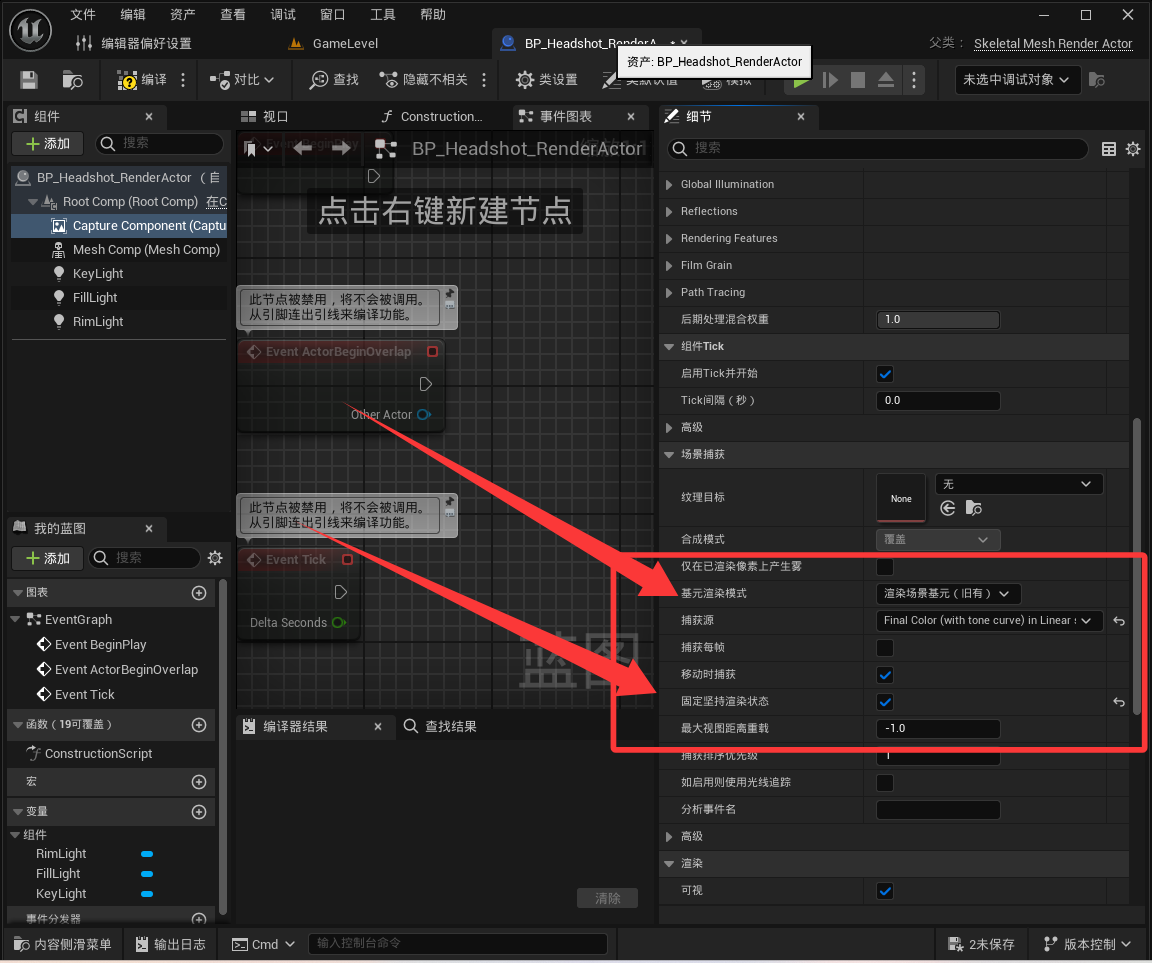
Task: Click the 查找 find button
Action: [334, 80]
